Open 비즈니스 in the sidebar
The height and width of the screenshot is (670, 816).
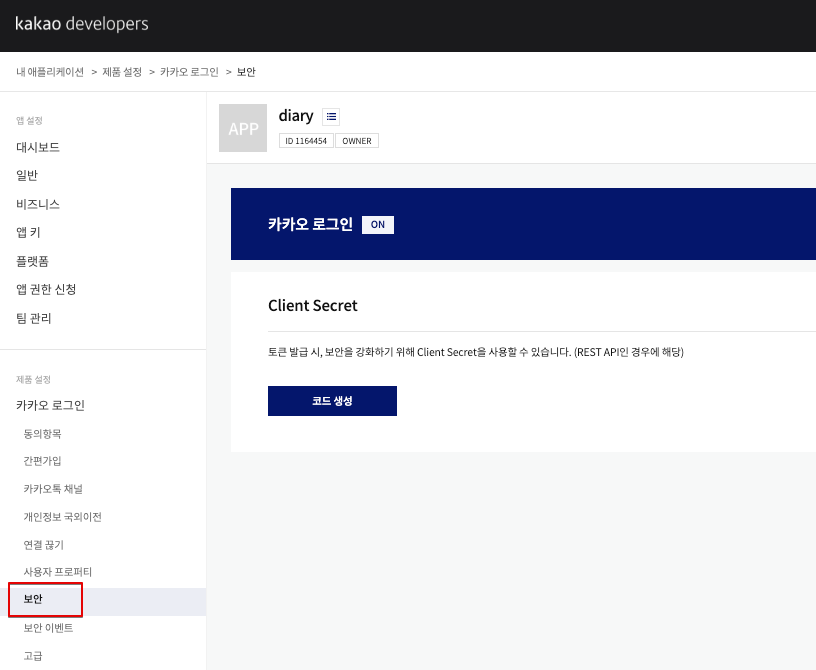click(x=38, y=204)
